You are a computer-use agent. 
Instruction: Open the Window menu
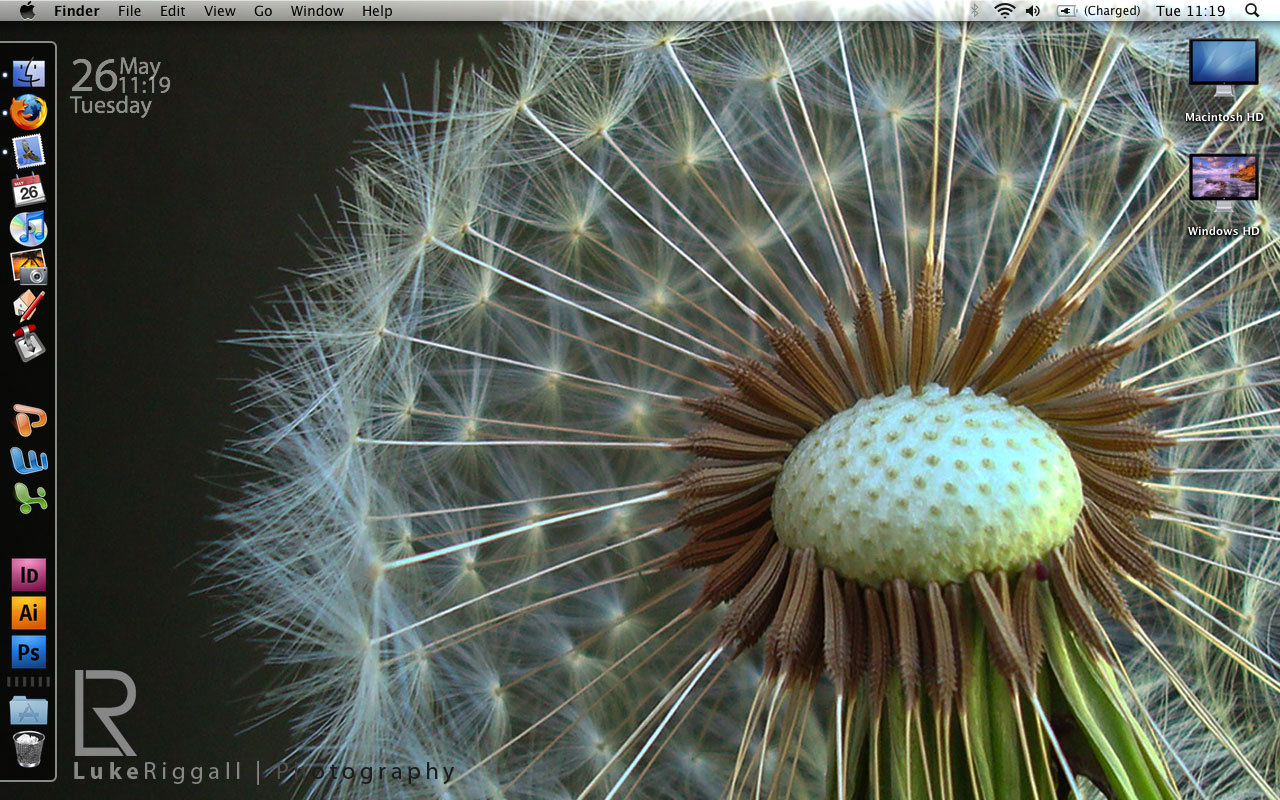tap(317, 11)
